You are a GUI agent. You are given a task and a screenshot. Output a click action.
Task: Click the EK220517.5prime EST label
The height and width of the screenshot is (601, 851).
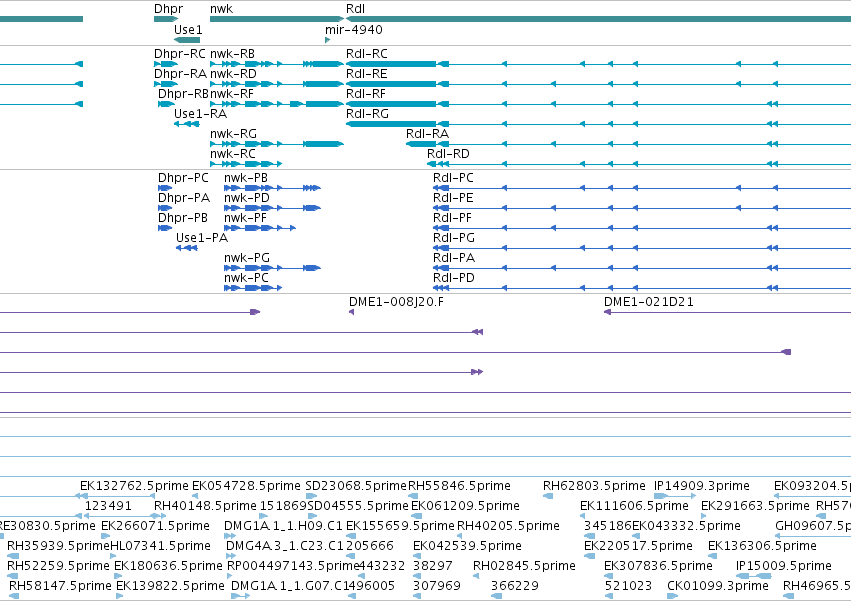point(638,546)
